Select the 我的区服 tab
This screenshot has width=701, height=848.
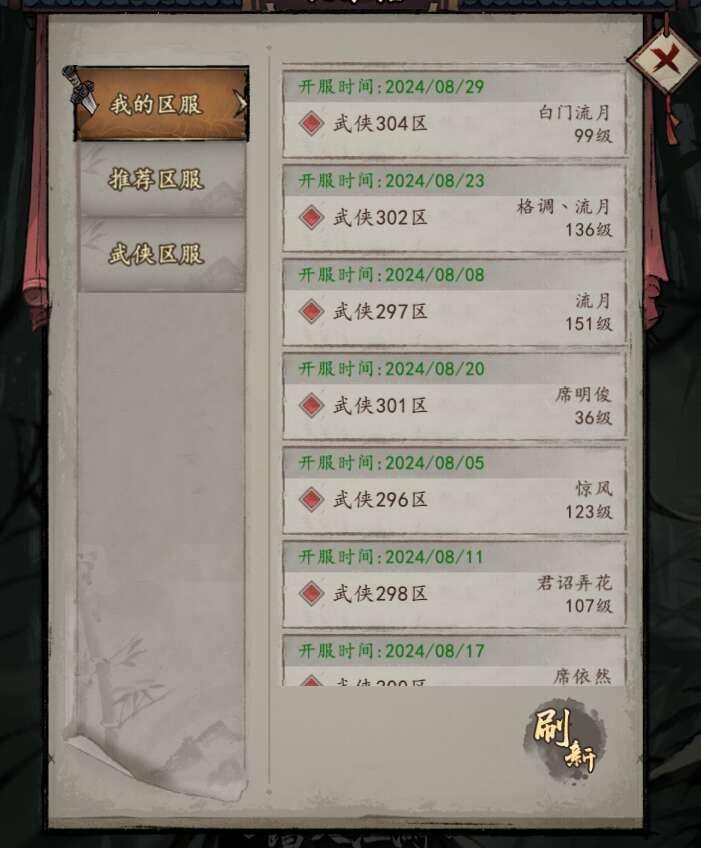coord(162,104)
